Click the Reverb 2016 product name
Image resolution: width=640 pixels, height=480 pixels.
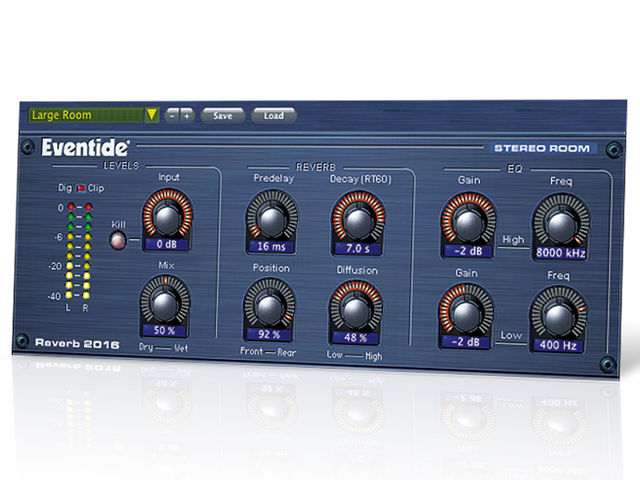(77, 344)
